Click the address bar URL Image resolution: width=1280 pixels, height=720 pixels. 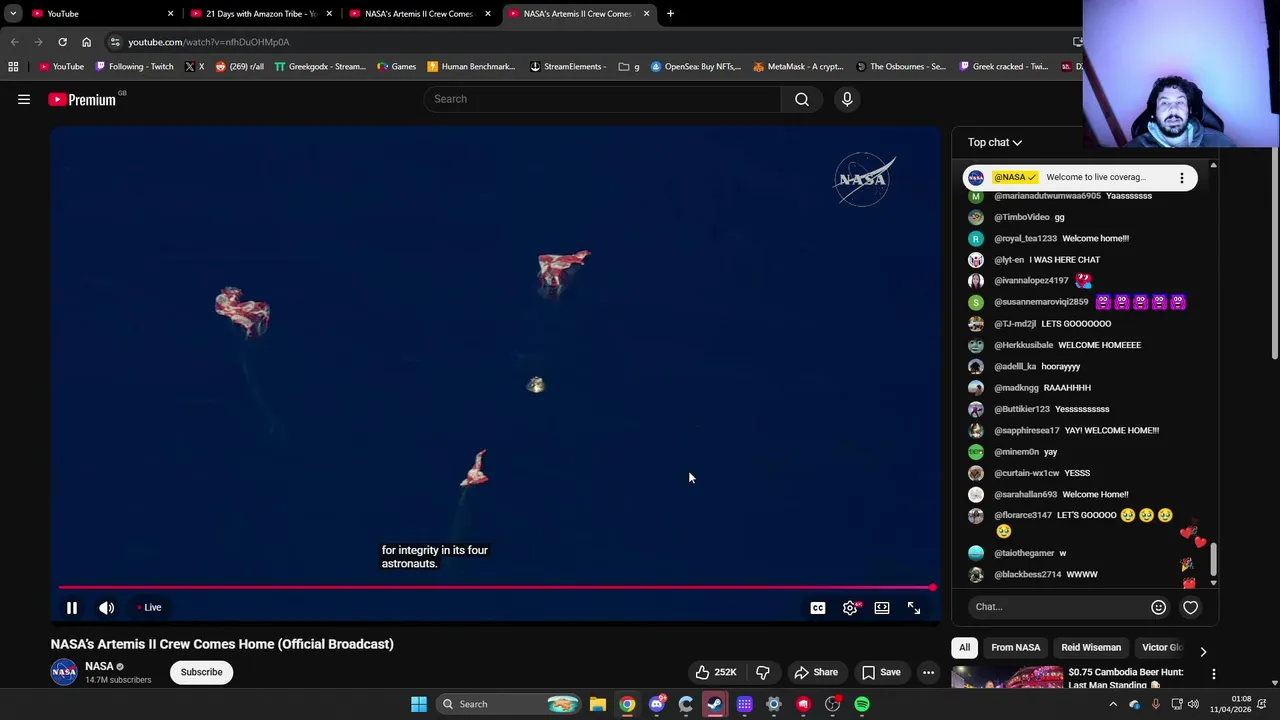(x=208, y=42)
